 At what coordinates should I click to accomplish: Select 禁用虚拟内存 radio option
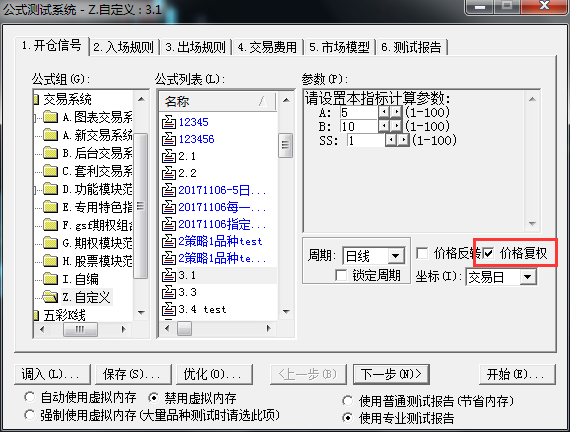tap(154, 398)
